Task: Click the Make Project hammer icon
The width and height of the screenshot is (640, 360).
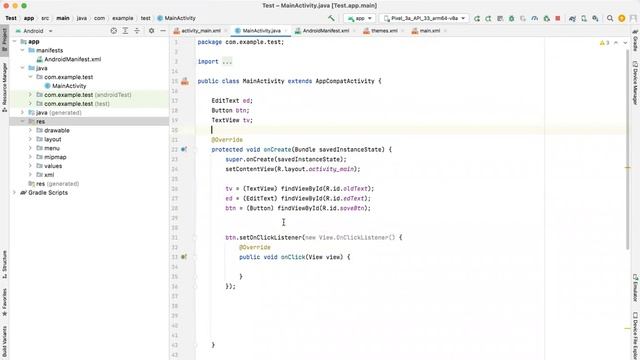Action: (x=331, y=18)
